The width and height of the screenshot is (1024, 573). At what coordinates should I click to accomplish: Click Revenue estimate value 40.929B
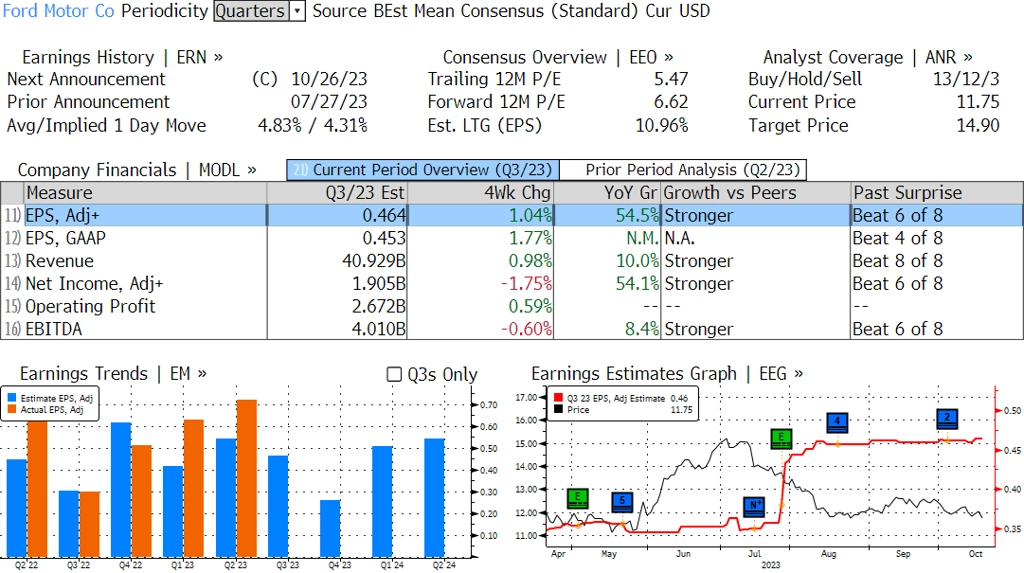374,261
